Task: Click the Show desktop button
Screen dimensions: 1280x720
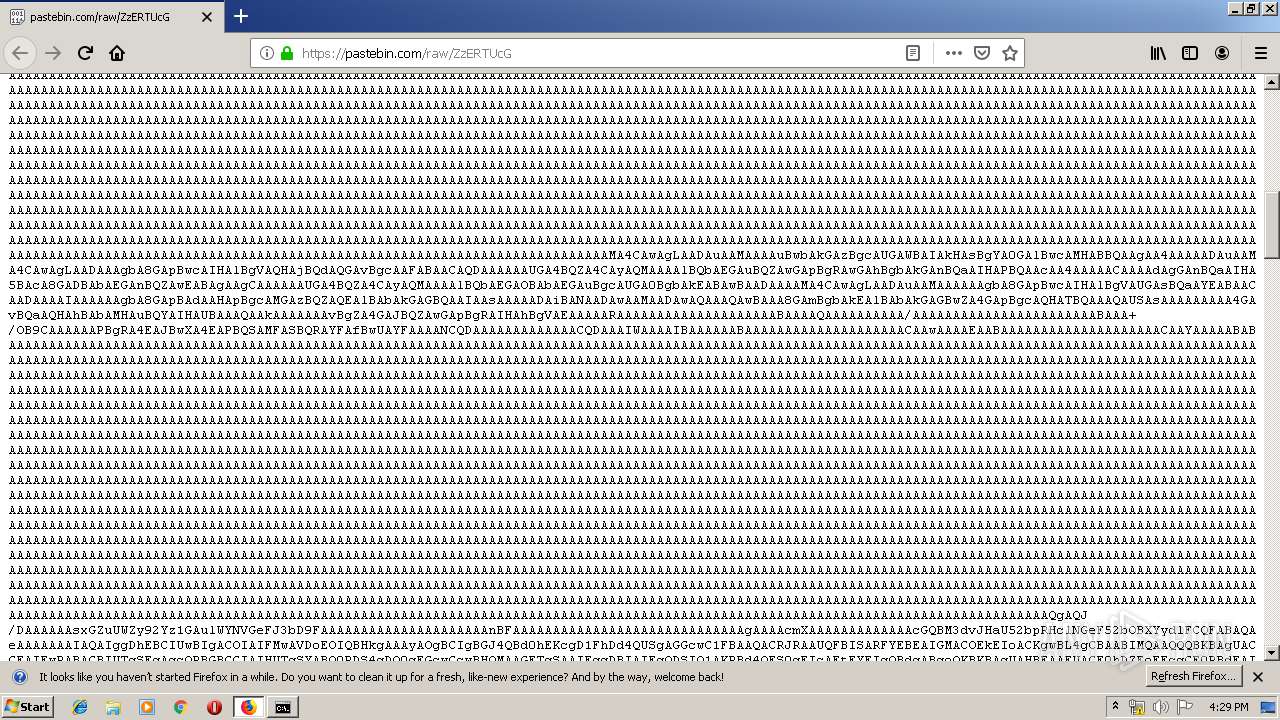Action: 1268,707
